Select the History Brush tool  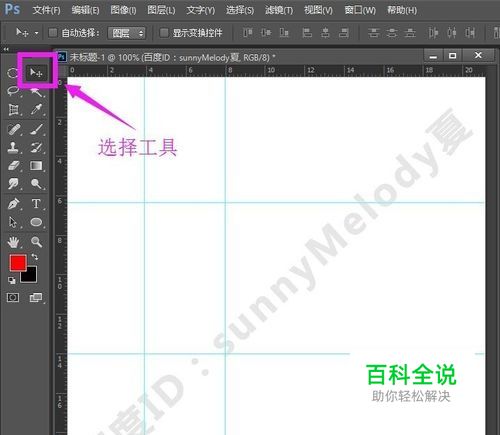pyautogui.click(x=36, y=148)
